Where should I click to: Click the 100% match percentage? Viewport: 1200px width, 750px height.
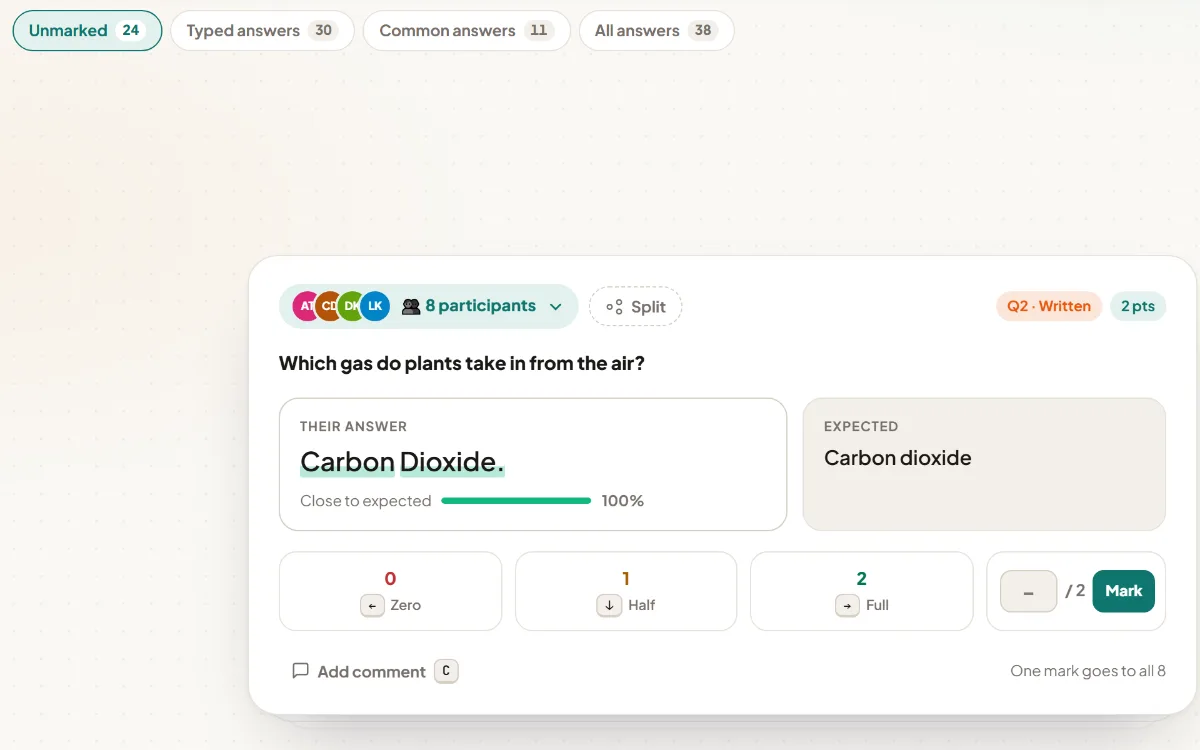[x=623, y=501]
